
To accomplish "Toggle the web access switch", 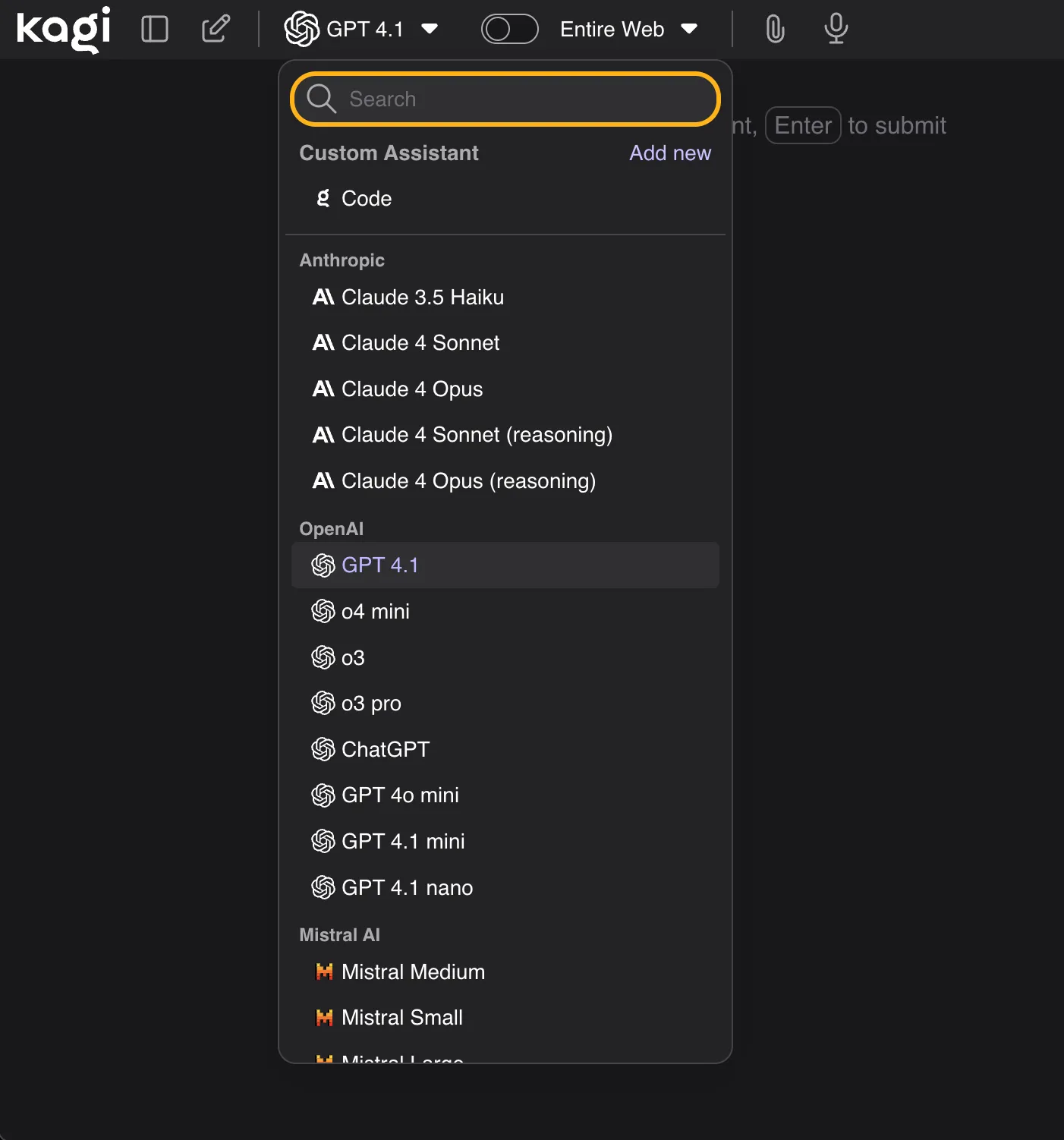I will 509,29.
